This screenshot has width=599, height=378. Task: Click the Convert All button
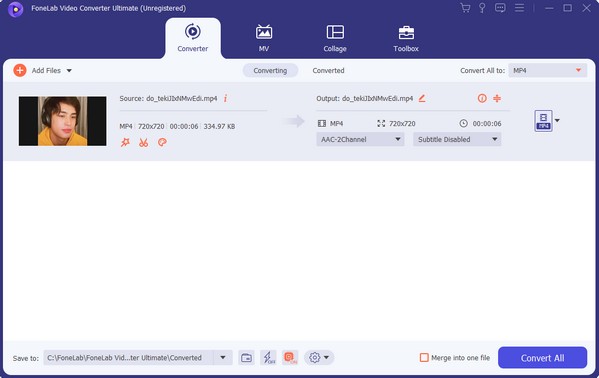tap(542, 358)
